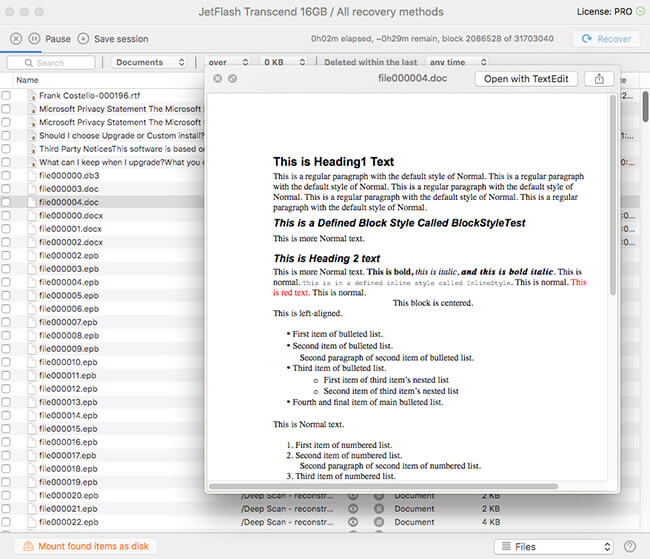Check the box for file000001.docx
The image size is (650, 559).
[x=6, y=228]
